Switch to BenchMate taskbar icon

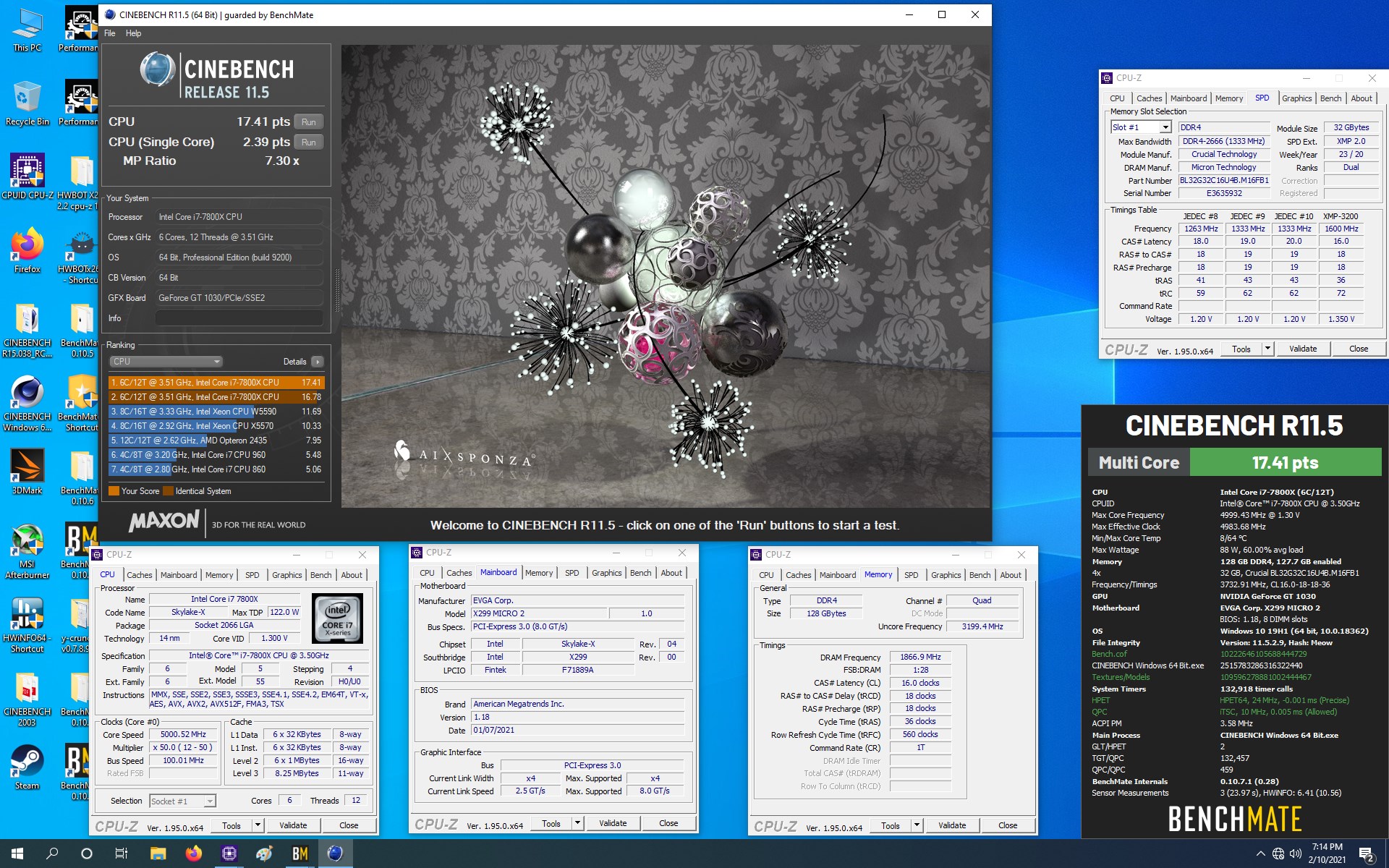(300, 854)
